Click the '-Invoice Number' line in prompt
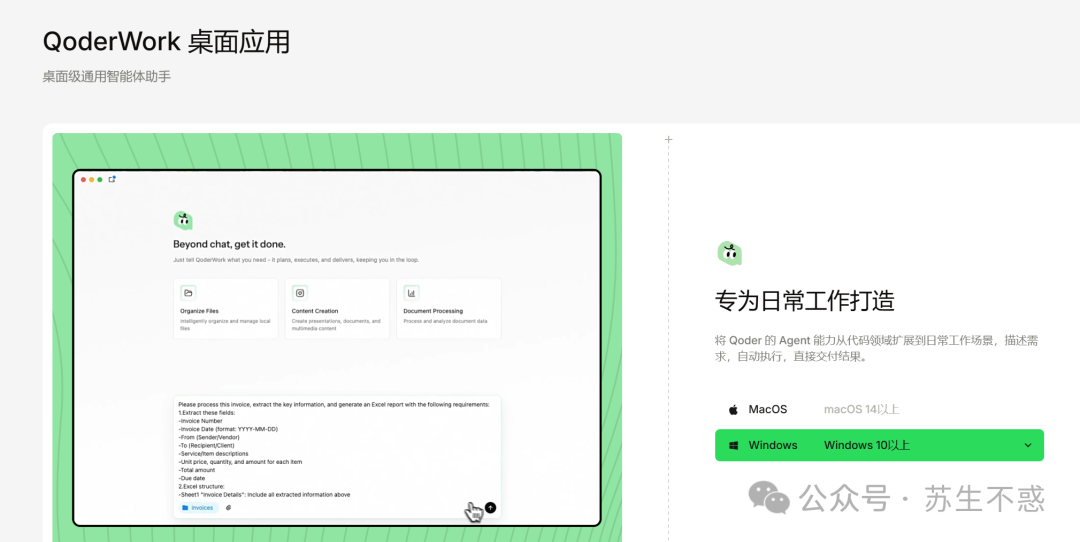The image size is (1080, 542). pos(200,421)
